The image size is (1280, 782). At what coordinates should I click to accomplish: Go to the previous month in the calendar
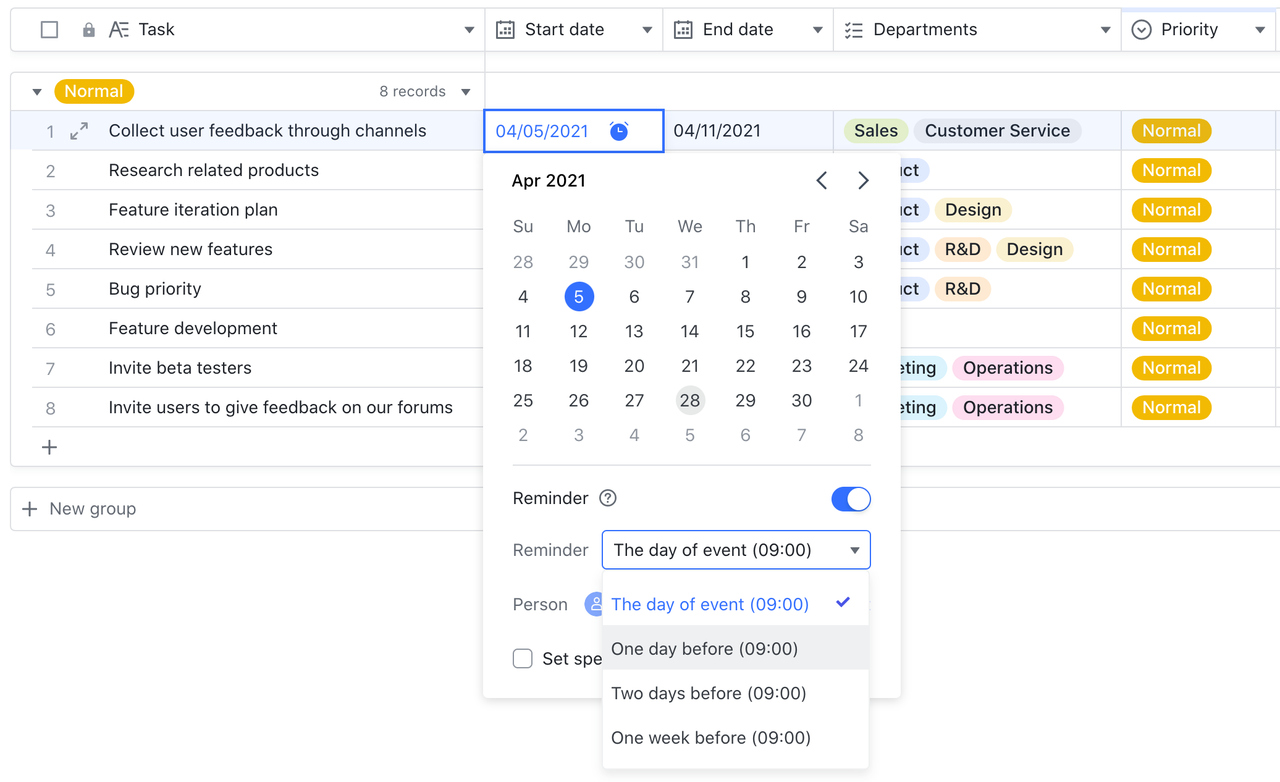click(x=821, y=181)
